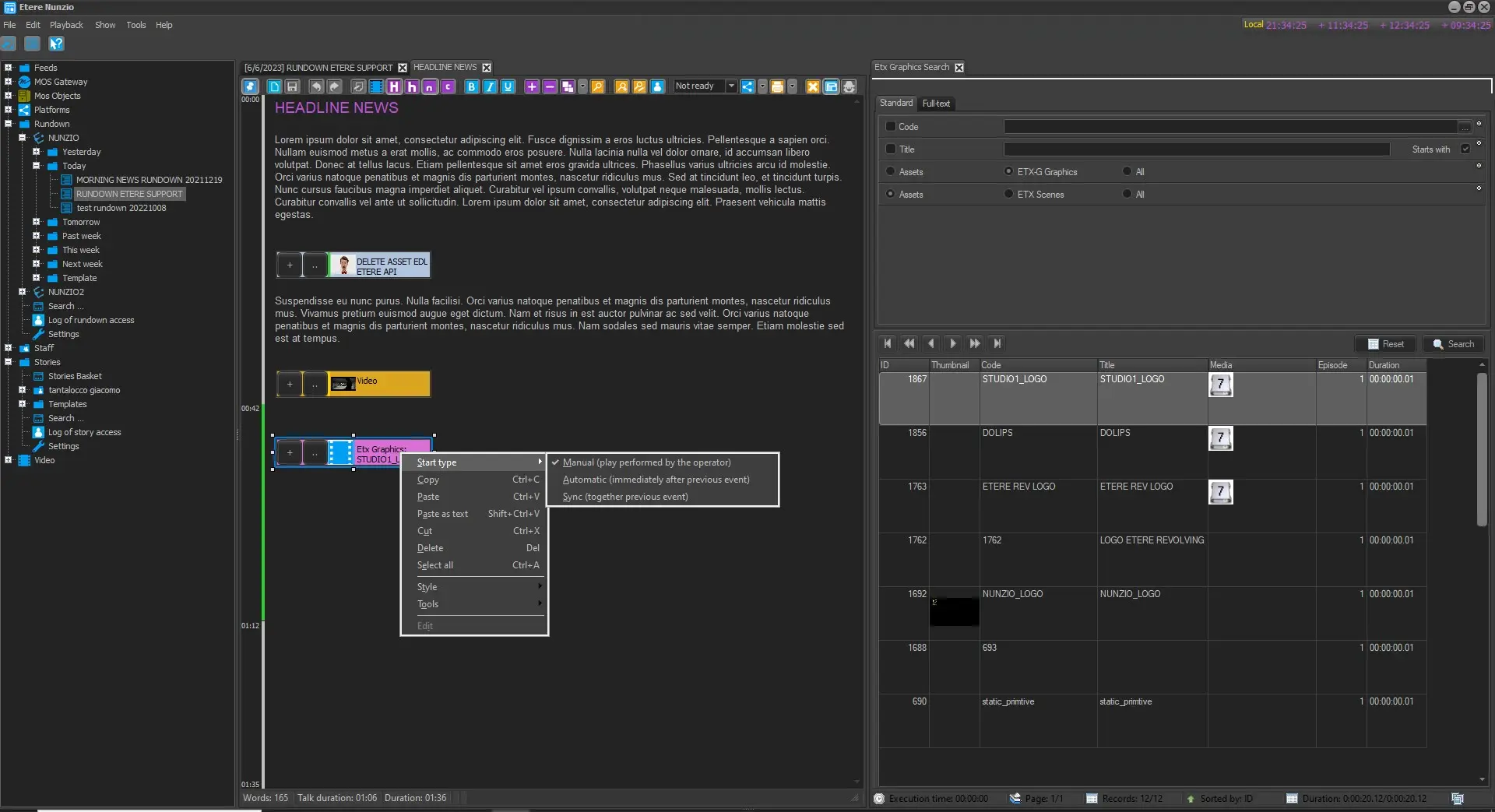Viewport: 1495px width, 812px height.
Task: Expand the Tomorrow rundown folder
Action: coord(37,222)
